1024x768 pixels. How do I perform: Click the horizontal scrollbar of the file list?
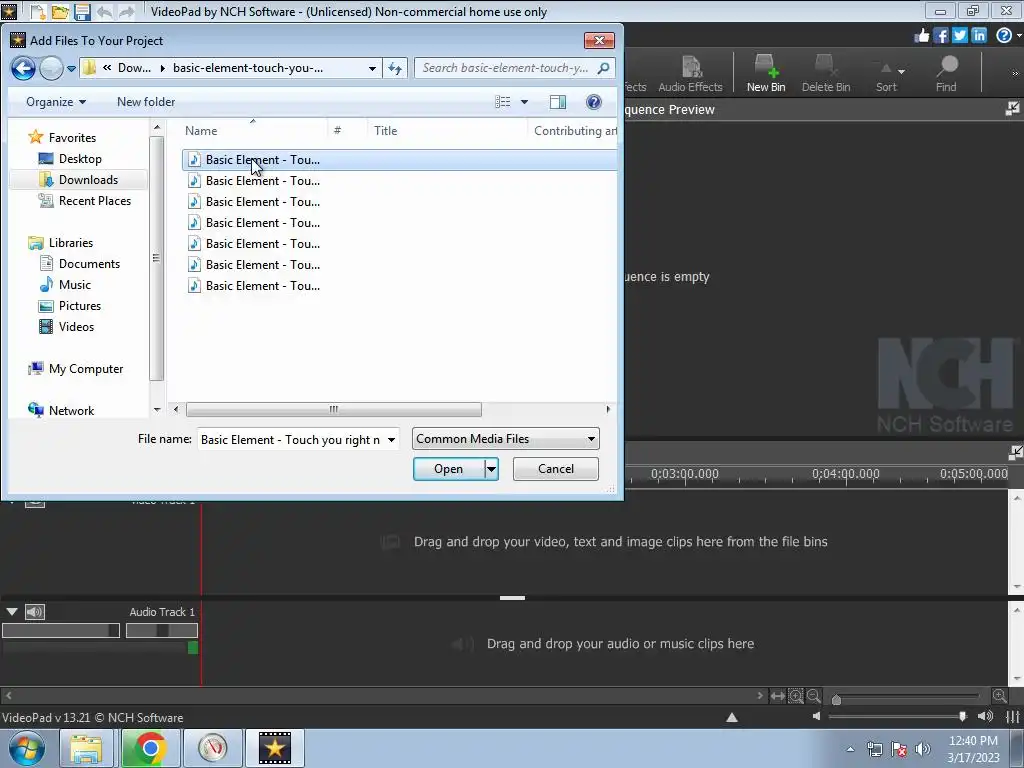[x=334, y=409]
